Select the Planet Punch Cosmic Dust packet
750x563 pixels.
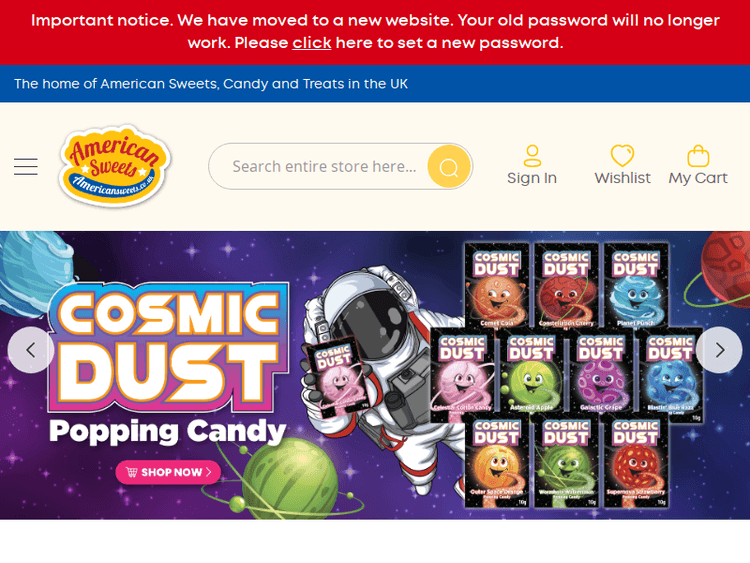[636, 286]
